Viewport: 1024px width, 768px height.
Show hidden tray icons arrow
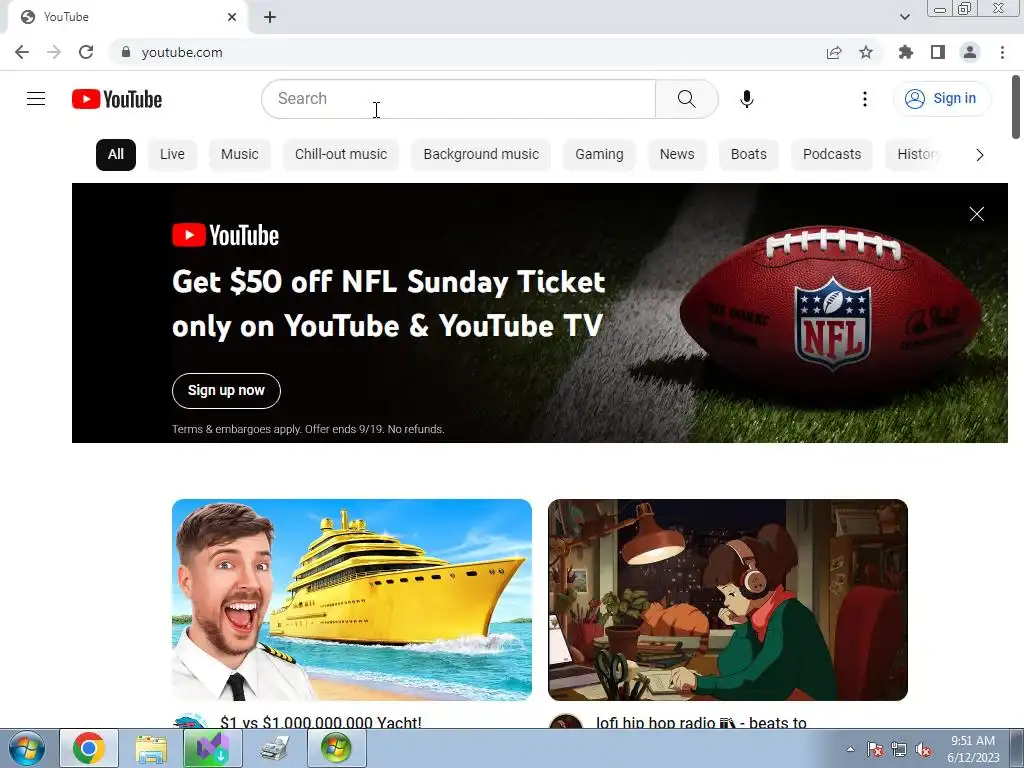(850, 749)
